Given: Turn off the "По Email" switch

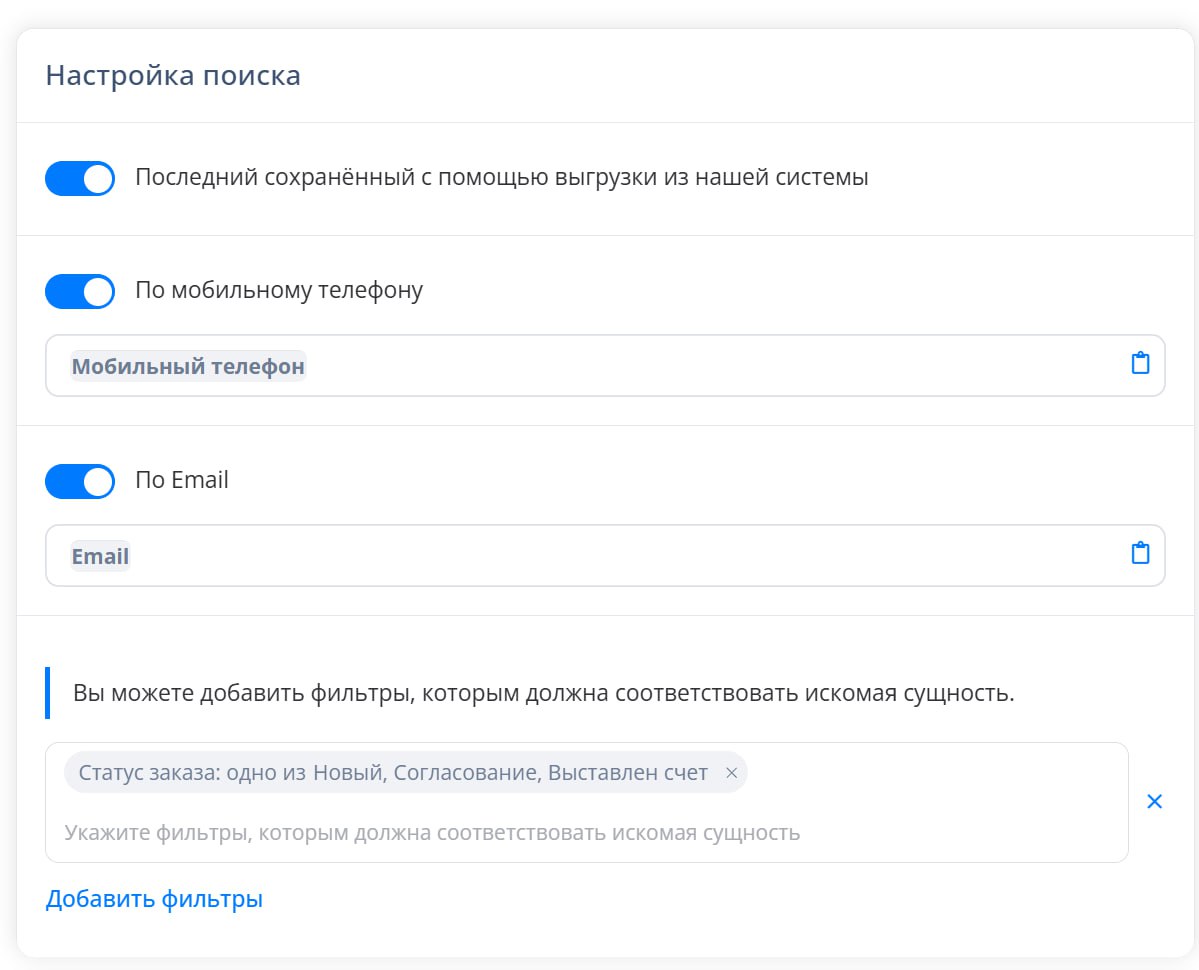Looking at the screenshot, I should [80, 481].
